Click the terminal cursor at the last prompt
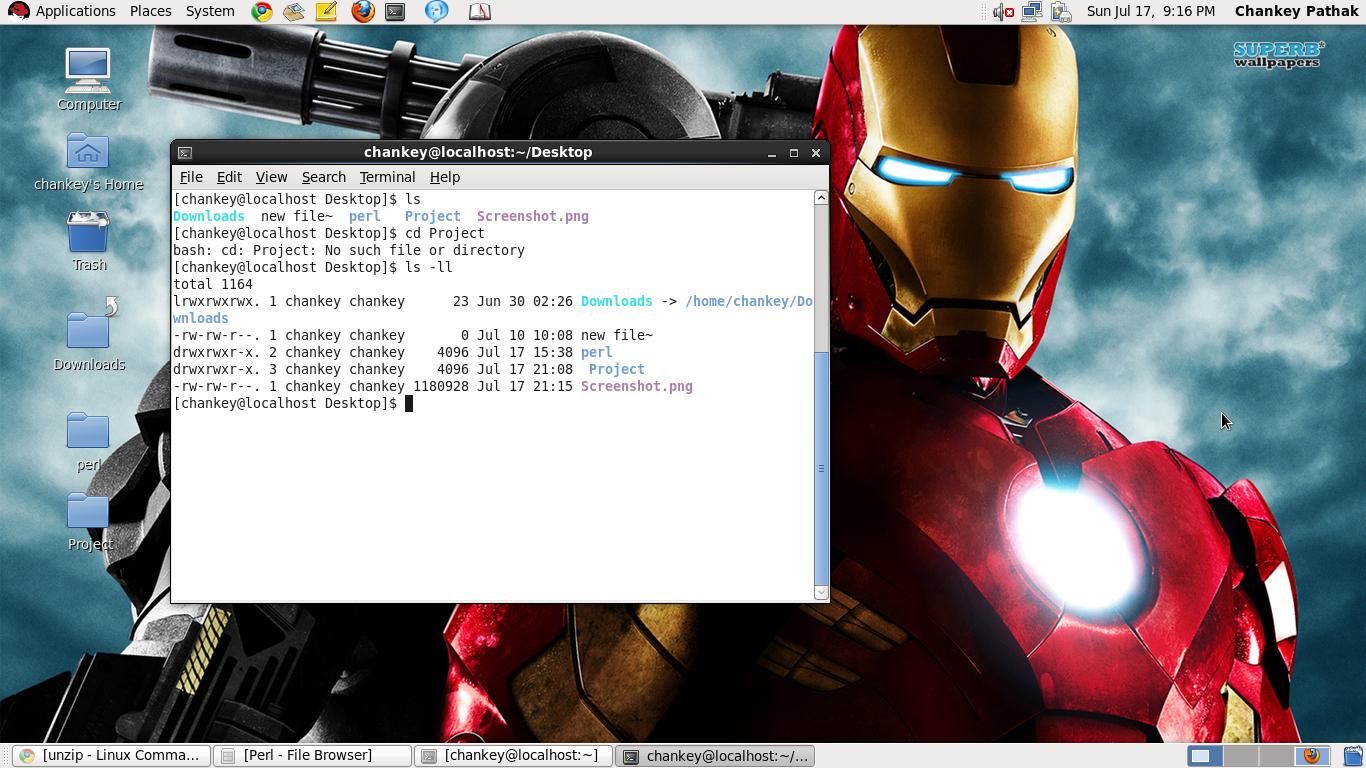The width and height of the screenshot is (1366, 768). point(408,403)
